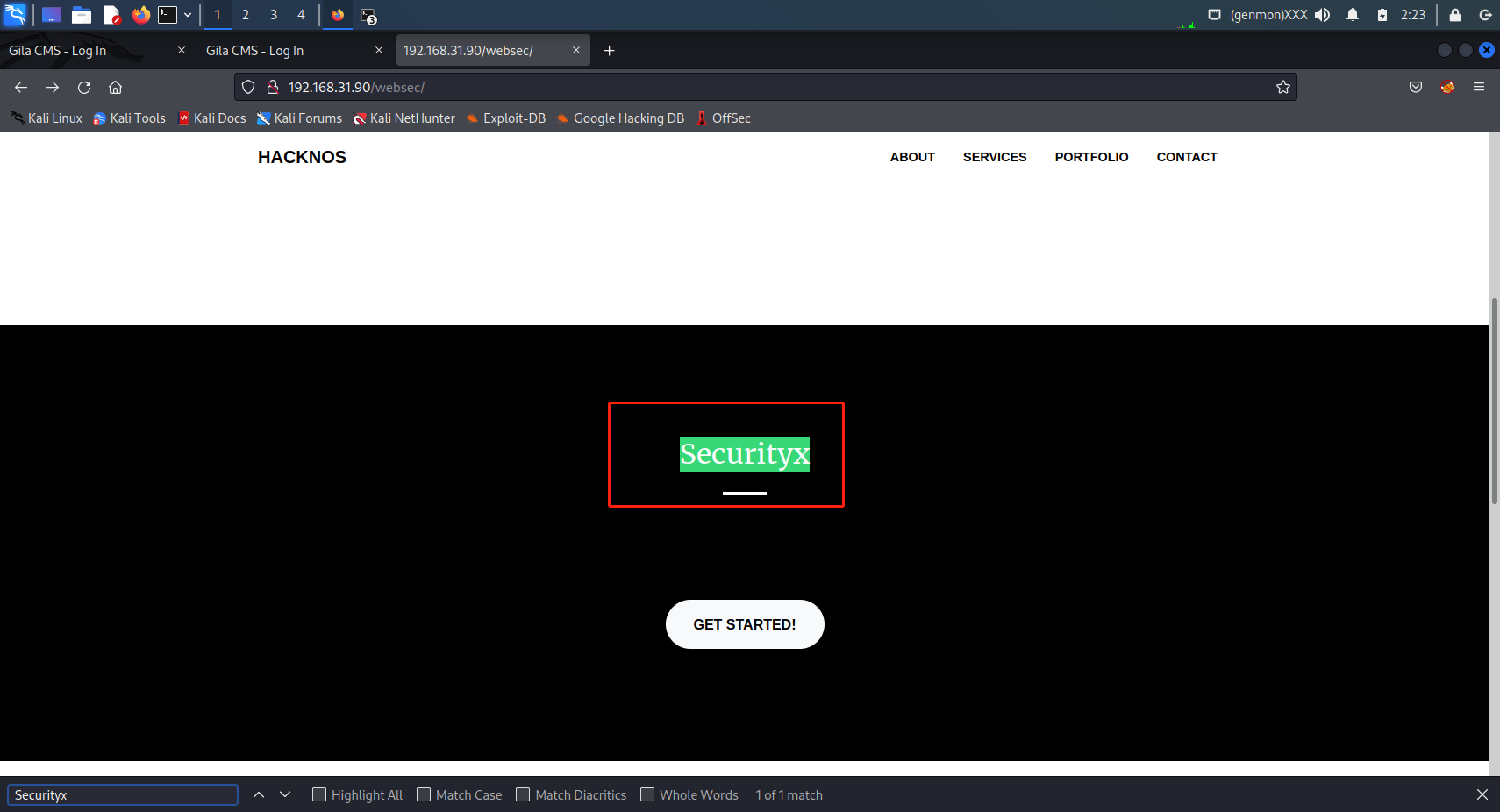1500x812 pixels.
Task: Click the show desktop icon in panel
Action: (x=52, y=15)
